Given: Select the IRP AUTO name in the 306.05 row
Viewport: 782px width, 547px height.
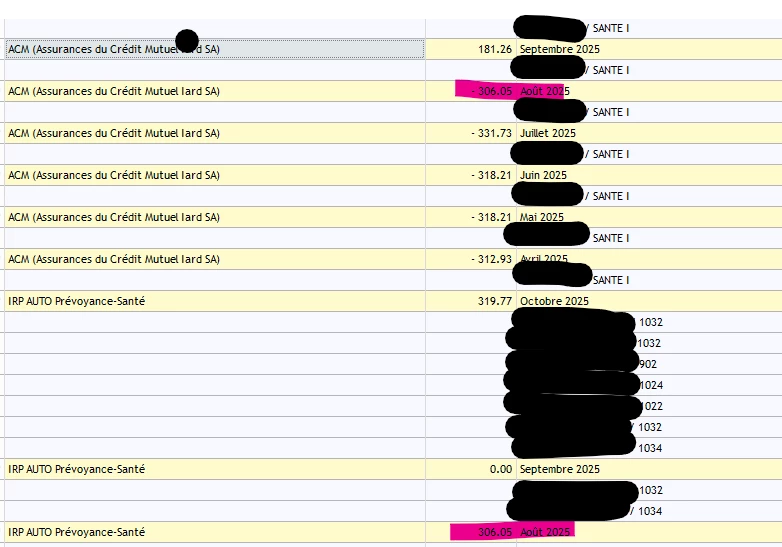Looking at the screenshot, I should click(x=214, y=532).
